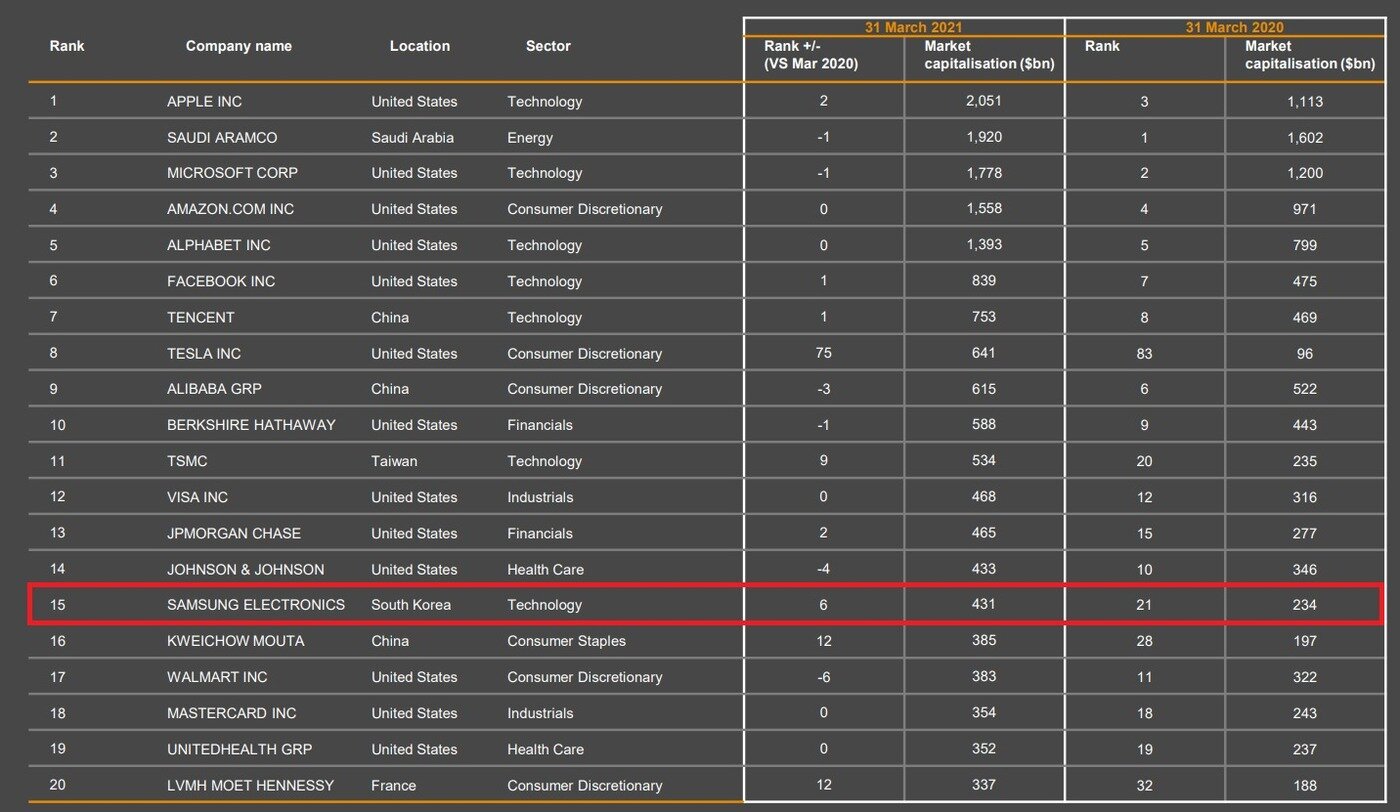Viewport: 1400px width, 812px height.
Task: Select the Consumer Staples sector cell
Action: click(566, 641)
